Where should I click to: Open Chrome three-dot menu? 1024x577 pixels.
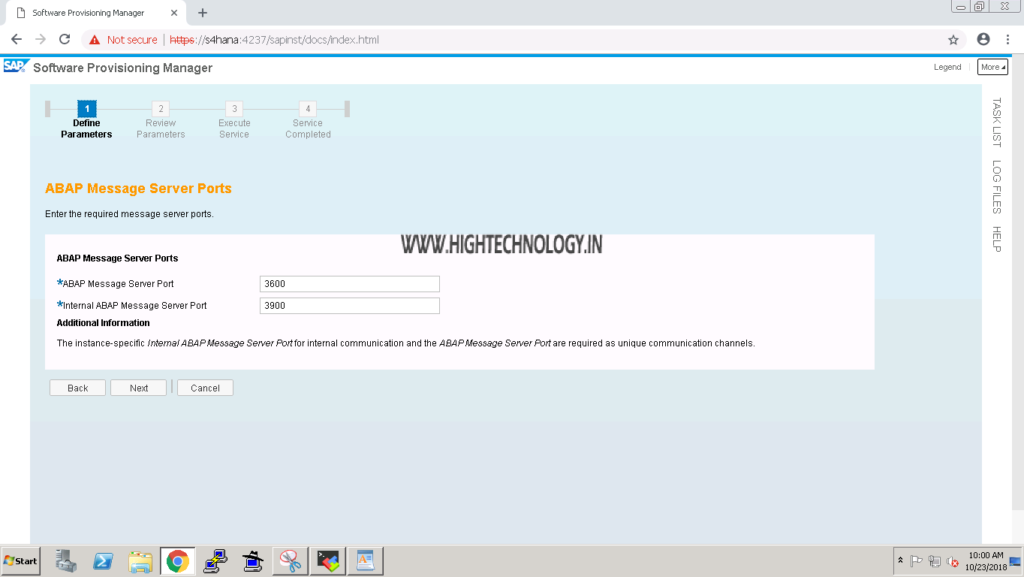click(x=1008, y=40)
